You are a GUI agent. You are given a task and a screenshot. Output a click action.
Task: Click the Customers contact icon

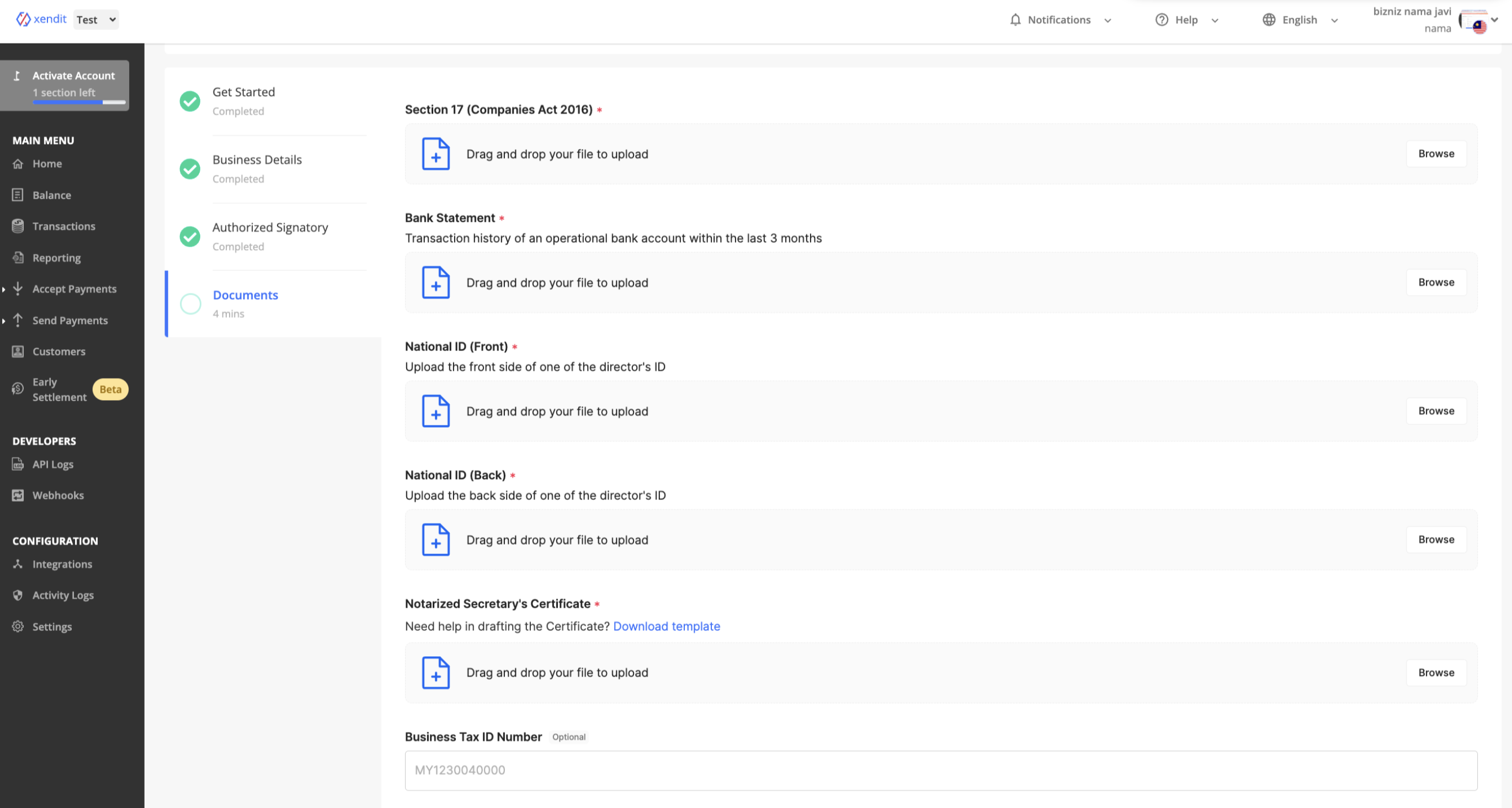(18, 352)
